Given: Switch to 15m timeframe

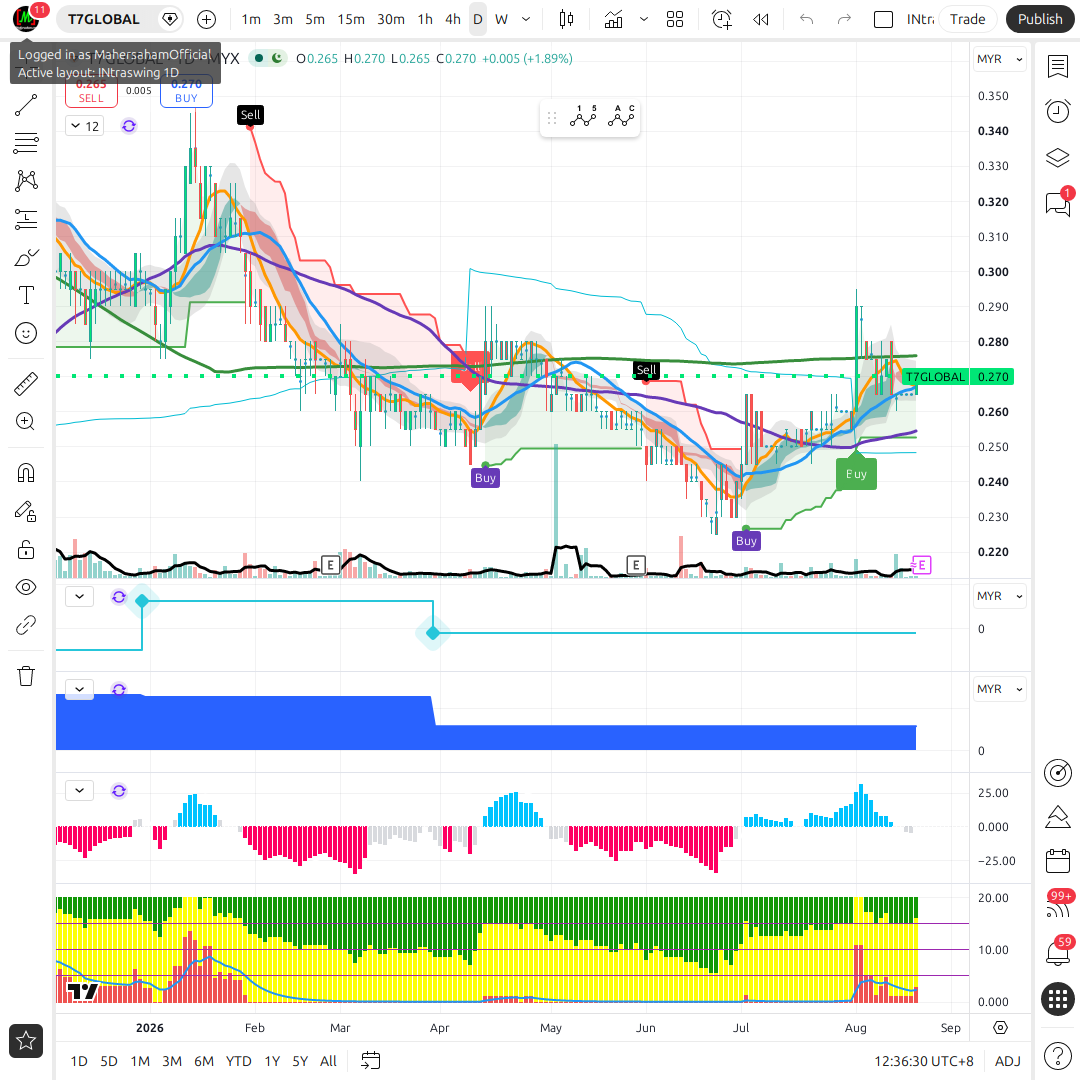Looking at the screenshot, I should click(351, 19).
